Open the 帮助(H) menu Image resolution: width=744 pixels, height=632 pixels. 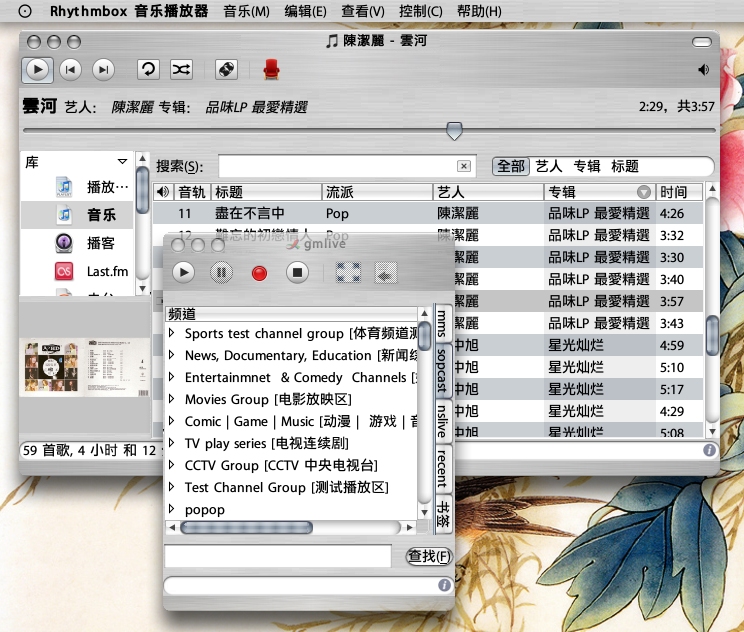tap(479, 11)
